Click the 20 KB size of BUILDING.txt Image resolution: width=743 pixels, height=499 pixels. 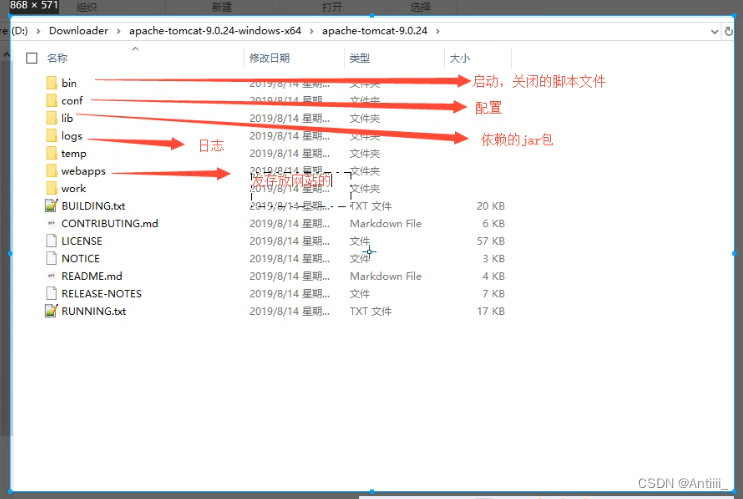click(490, 206)
